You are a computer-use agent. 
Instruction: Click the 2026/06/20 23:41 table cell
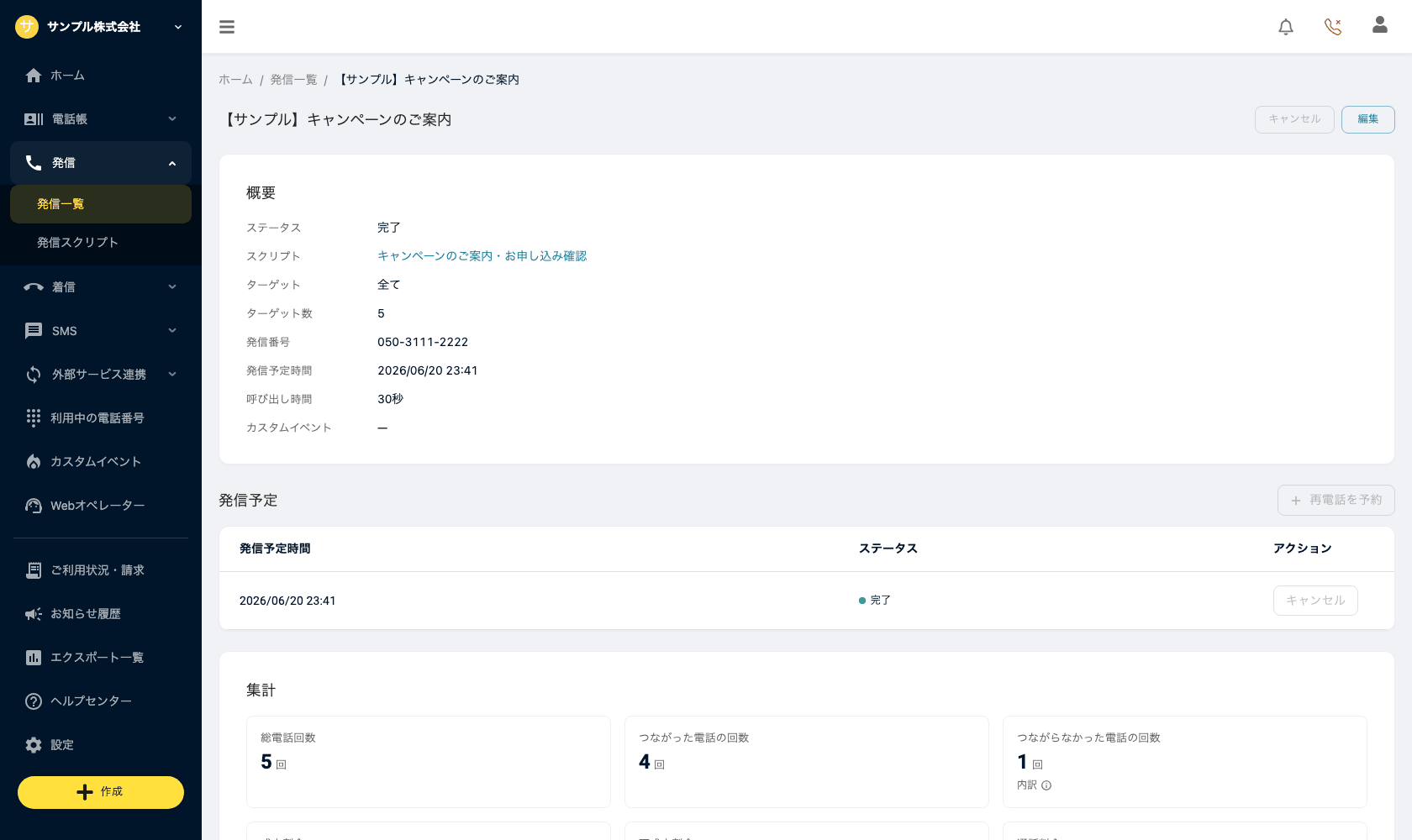(287, 601)
